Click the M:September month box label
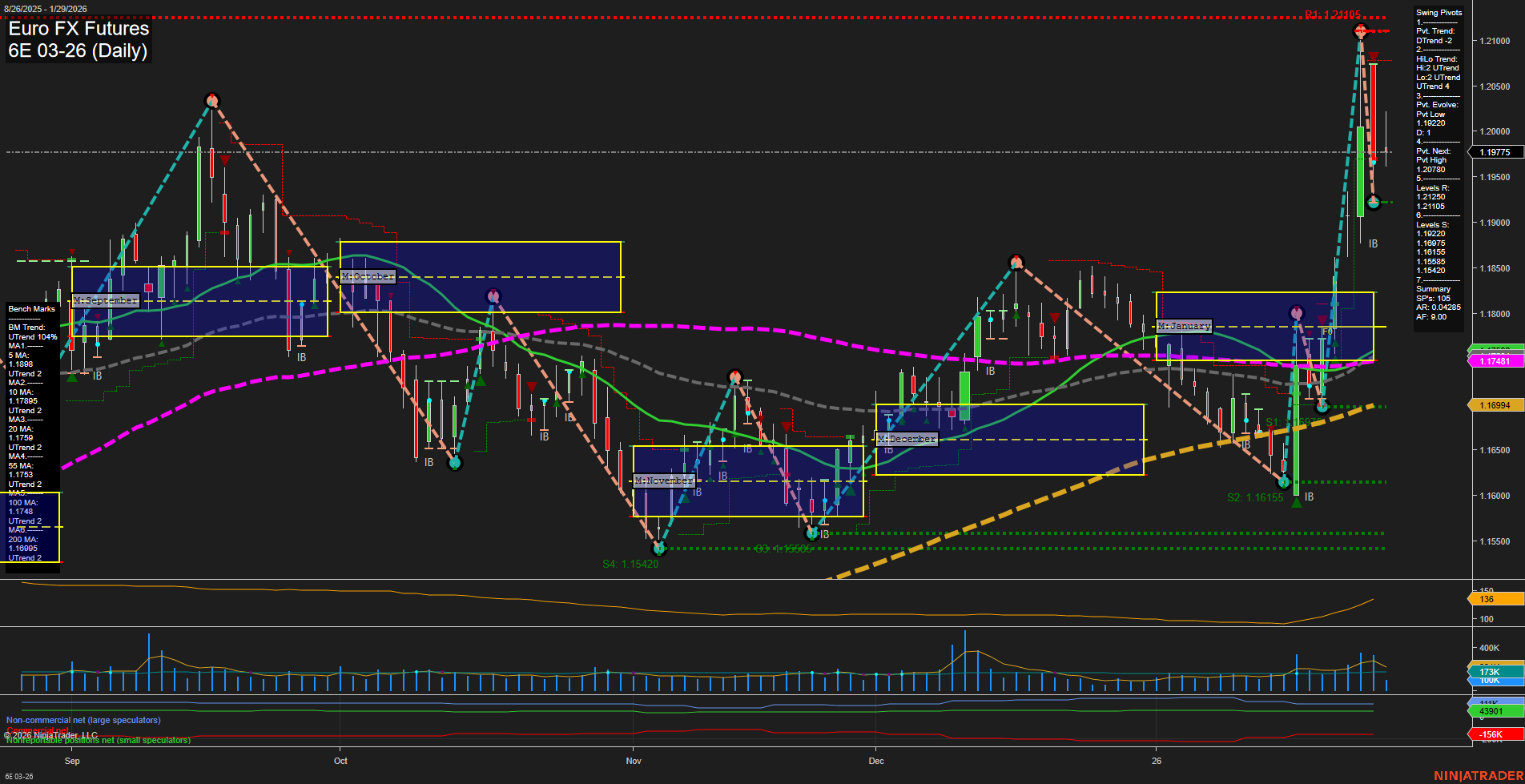 [x=106, y=301]
